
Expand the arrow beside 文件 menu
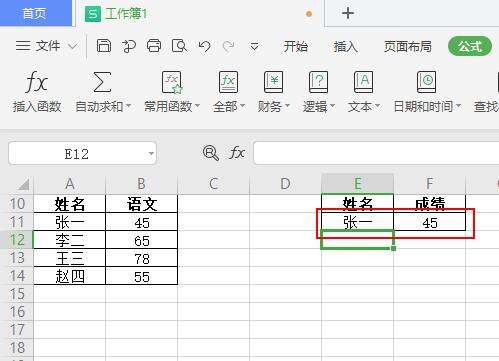tap(72, 46)
